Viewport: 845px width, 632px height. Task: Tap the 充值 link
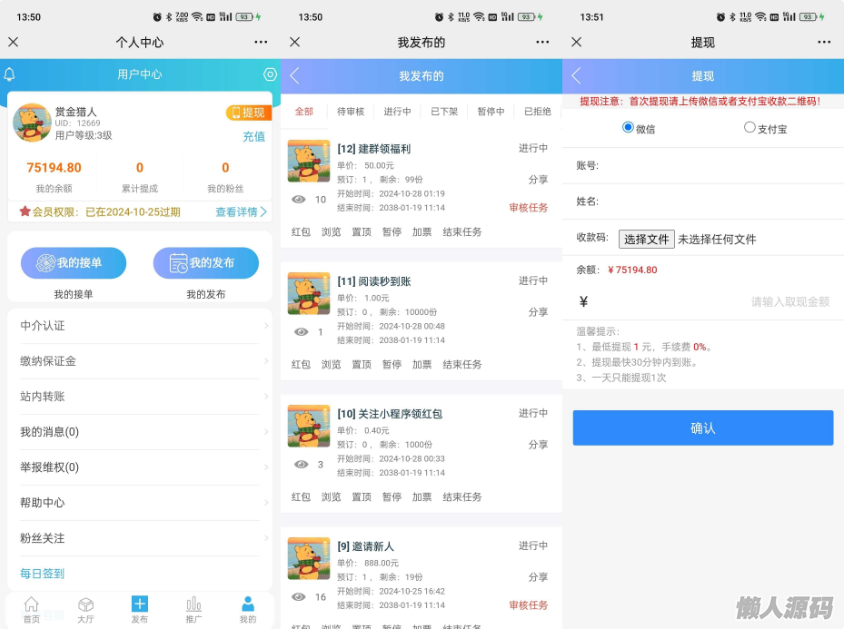pyautogui.click(x=253, y=136)
